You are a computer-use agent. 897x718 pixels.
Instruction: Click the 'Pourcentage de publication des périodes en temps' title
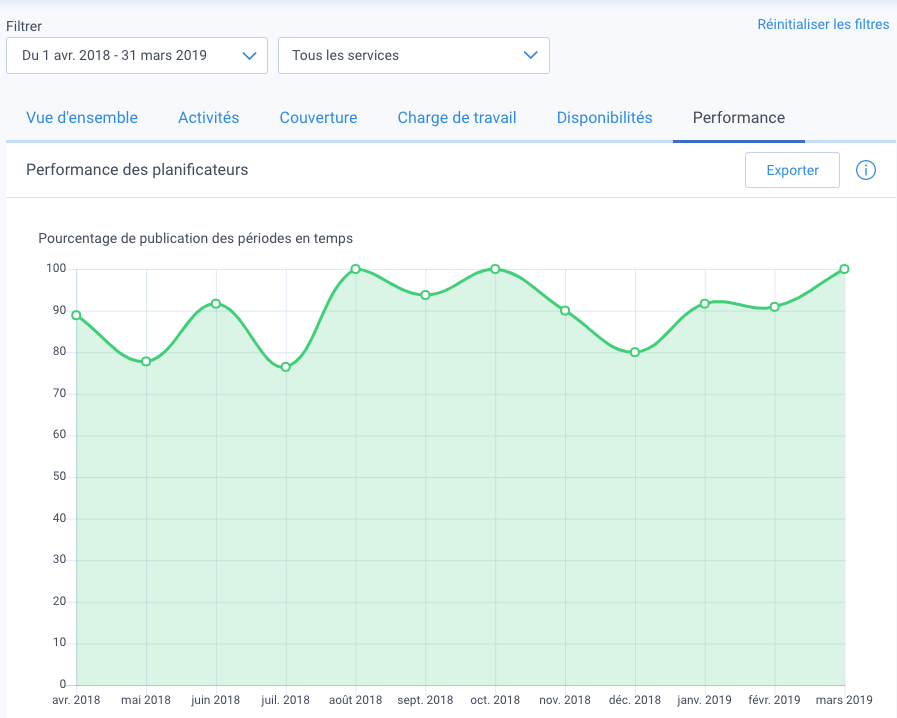click(196, 239)
